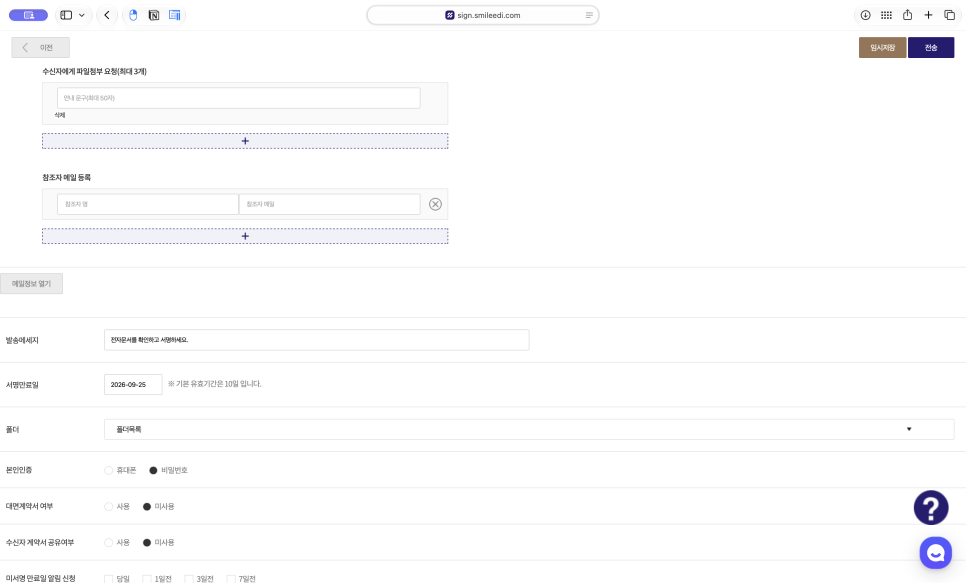The height and width of the screenshot is (583, 966).
Task: Select 사용 for 대면계약서 여부
Action: coord(108,507)
